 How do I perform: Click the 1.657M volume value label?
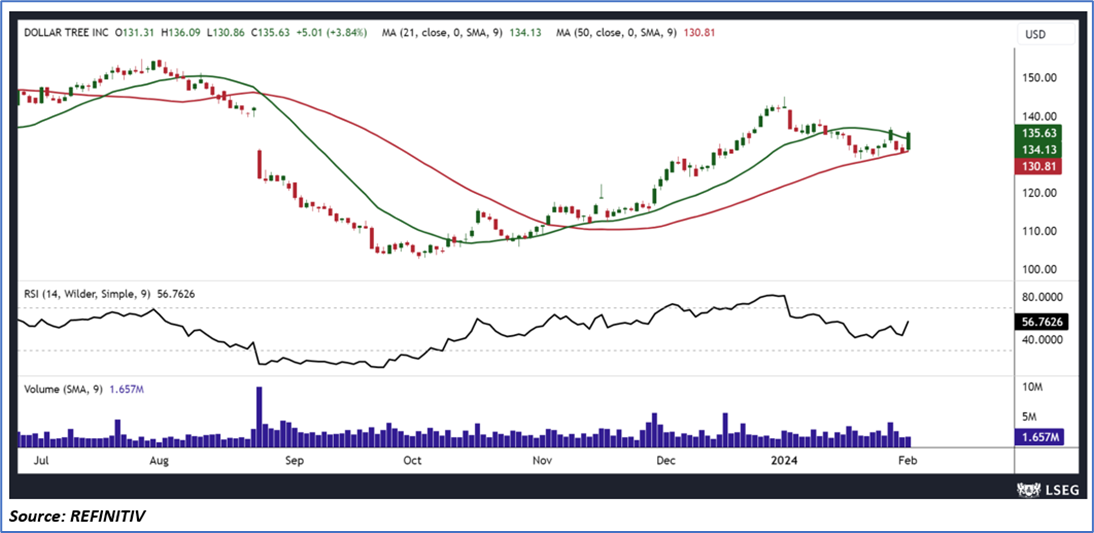click(x=1042, y=437)
